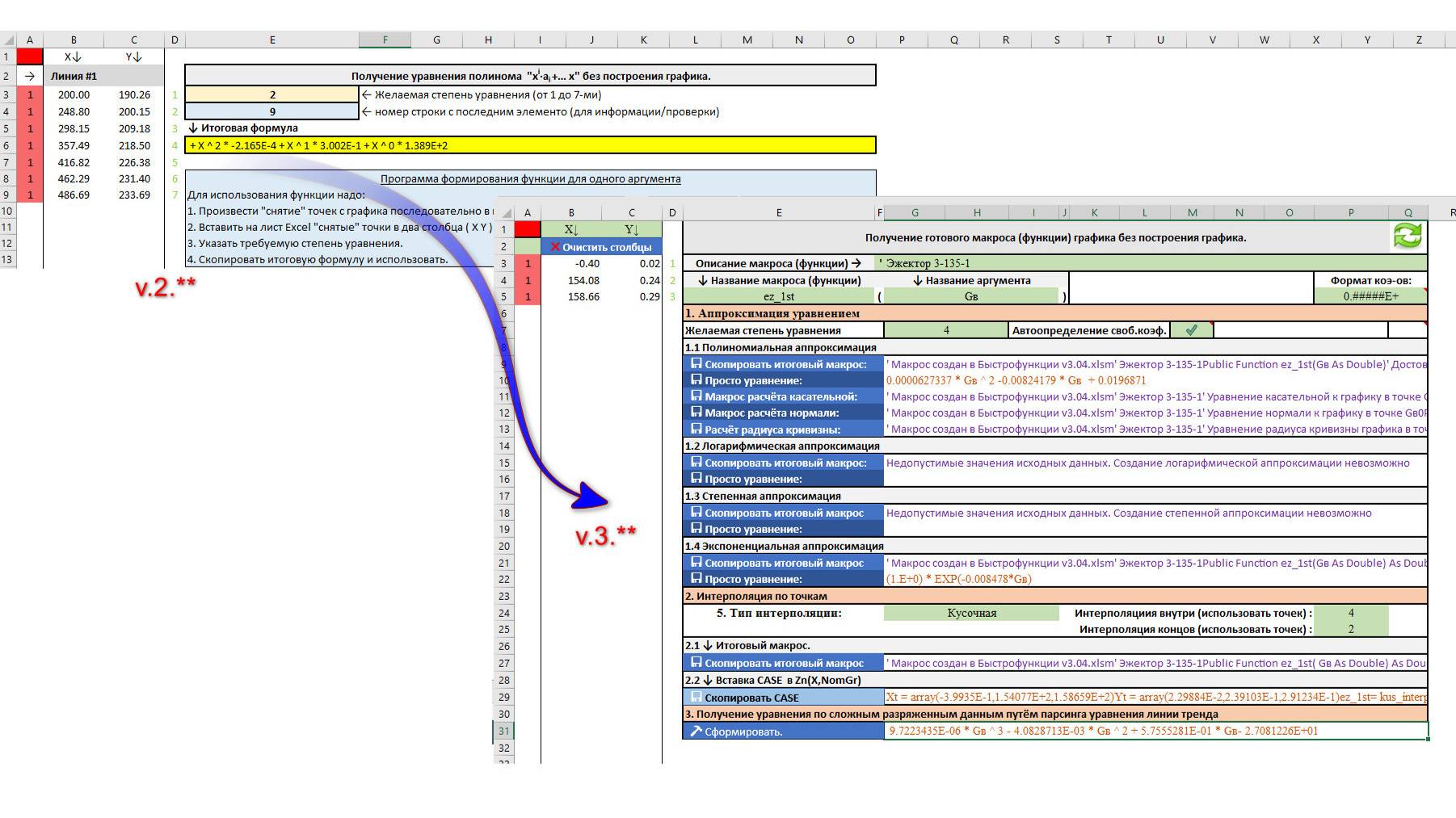1456x818 pixels.
Task: Copy final macro under 2.1 Итоговый макрос
Action: 784,663
